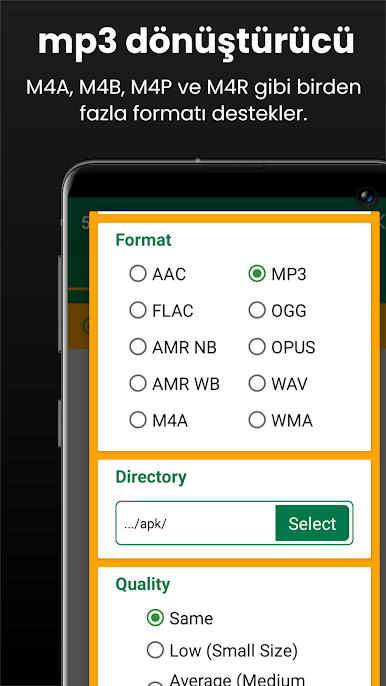Set quality to Low (Small Size)
The height and width of the screenshot is (686, 386).
155,650
